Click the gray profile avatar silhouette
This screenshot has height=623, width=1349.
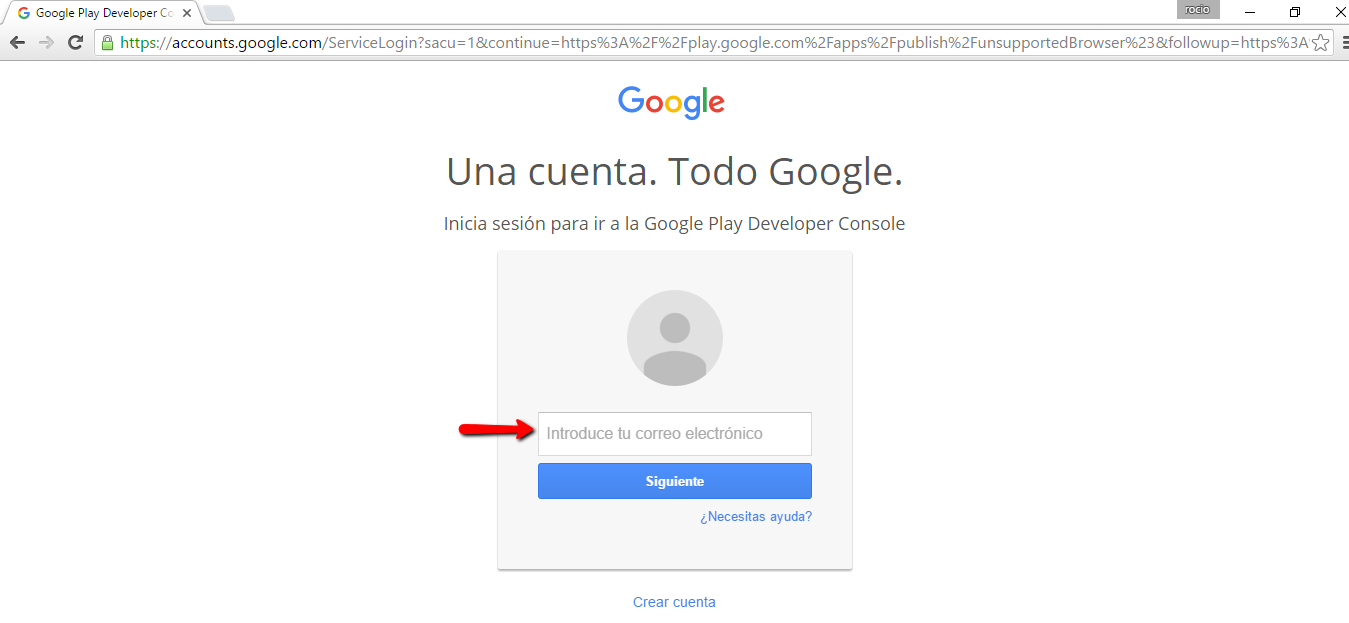click(674, 338)
